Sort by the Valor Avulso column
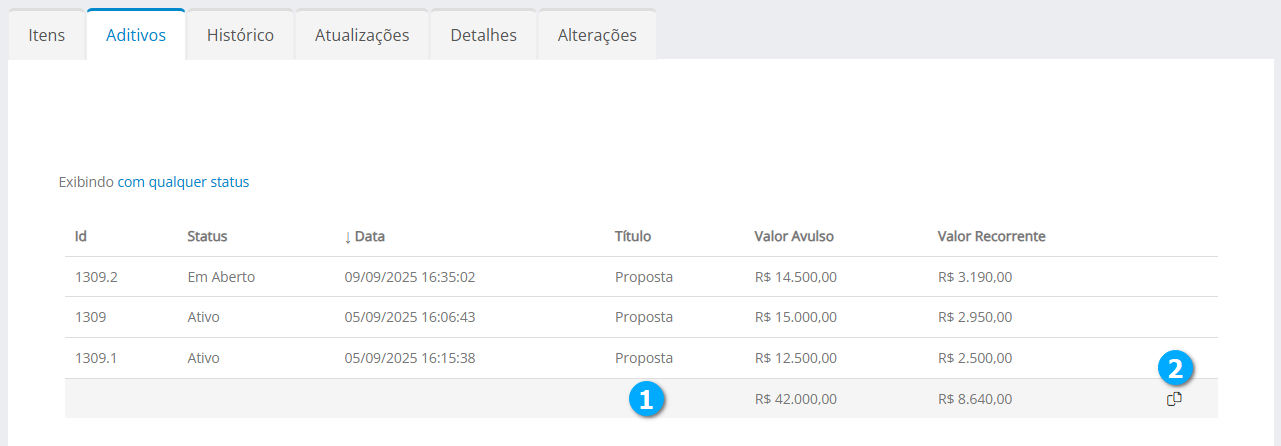 click(794, 237)
